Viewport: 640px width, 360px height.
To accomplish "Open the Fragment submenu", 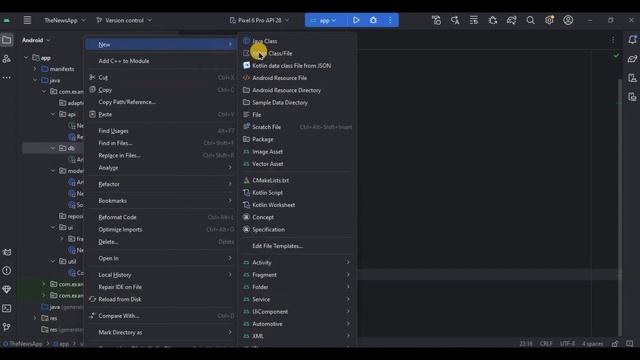I will (x=297, y=275).
